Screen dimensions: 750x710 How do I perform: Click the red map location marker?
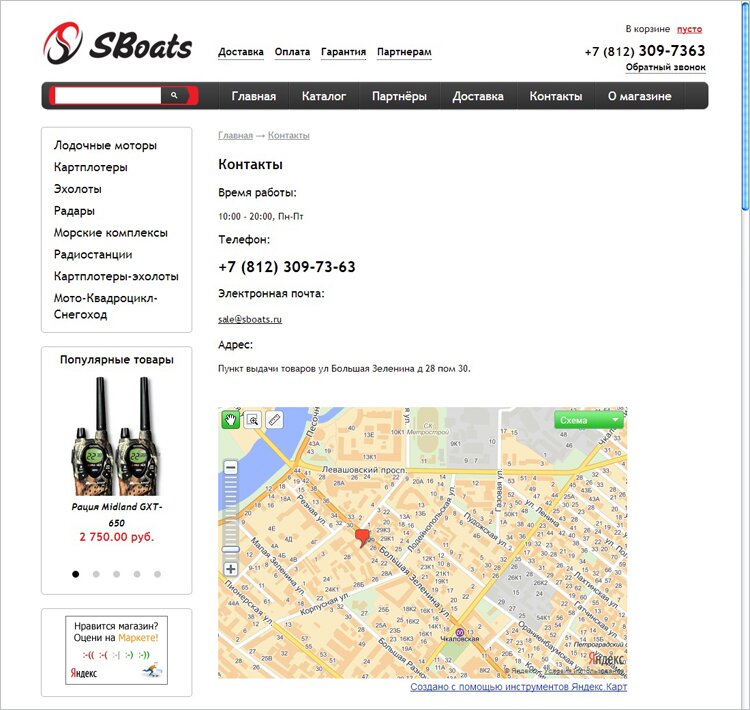(x=363, y=538)
